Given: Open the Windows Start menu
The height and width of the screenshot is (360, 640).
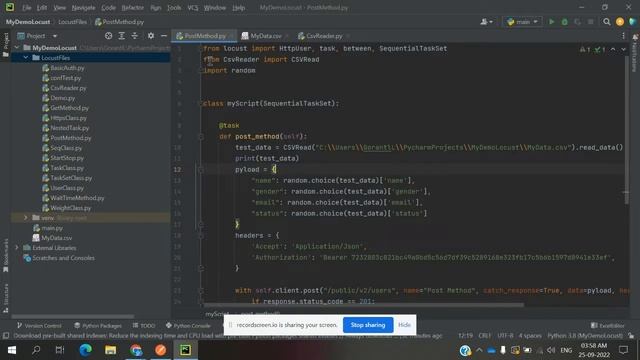Looking at the screenshot, I should click(x=12, y=350).
